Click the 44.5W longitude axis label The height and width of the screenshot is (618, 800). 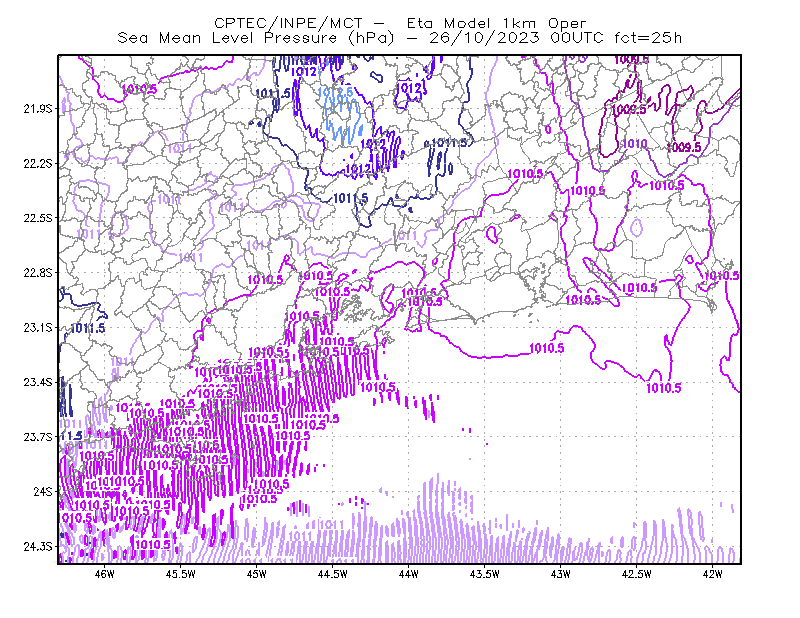coord(332,574)
